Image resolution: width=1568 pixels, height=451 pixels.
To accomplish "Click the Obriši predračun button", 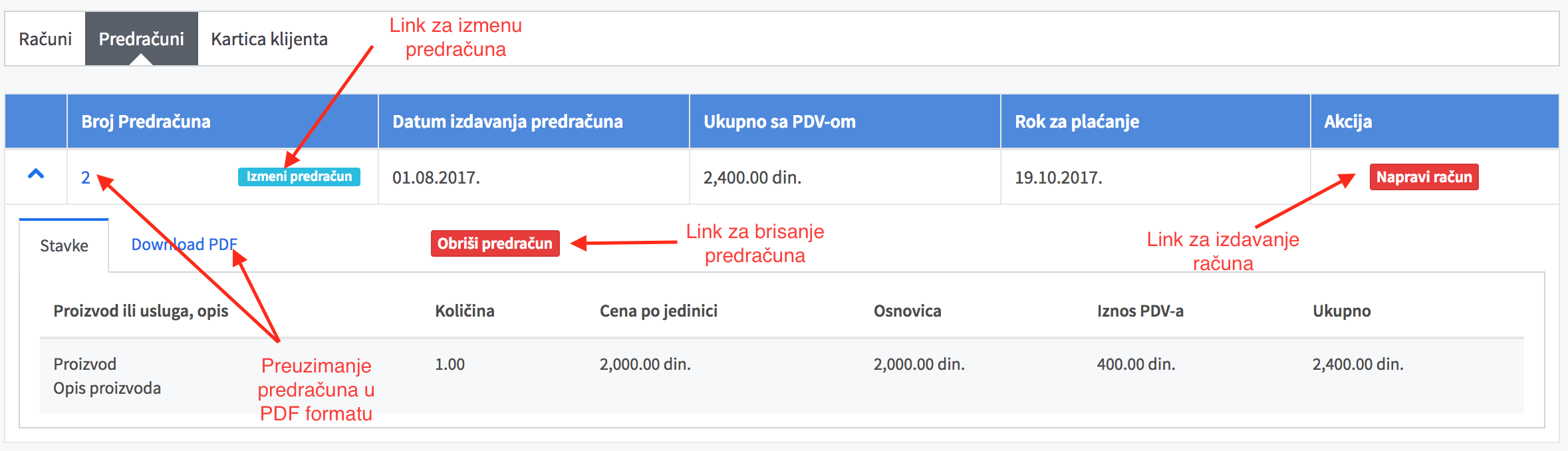I will tap(495, 243).
